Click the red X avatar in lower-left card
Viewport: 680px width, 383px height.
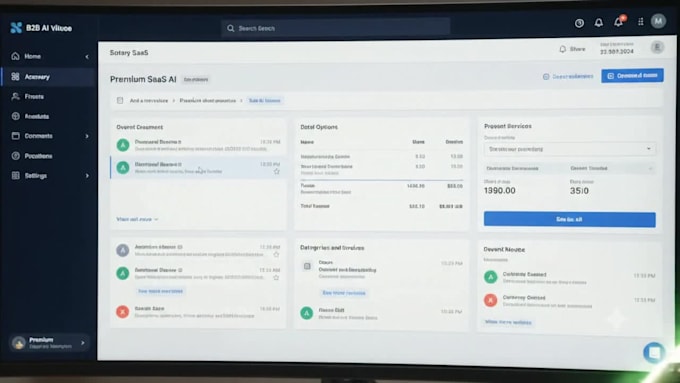tap(123, 311)
